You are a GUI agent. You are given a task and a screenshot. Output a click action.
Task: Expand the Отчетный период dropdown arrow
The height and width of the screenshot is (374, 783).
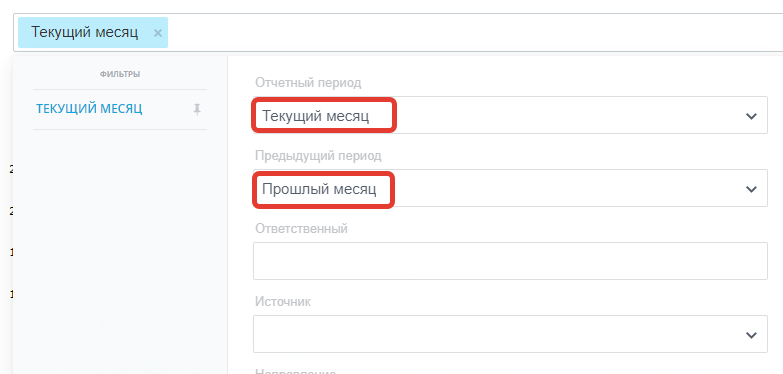[x=751, y=116]
